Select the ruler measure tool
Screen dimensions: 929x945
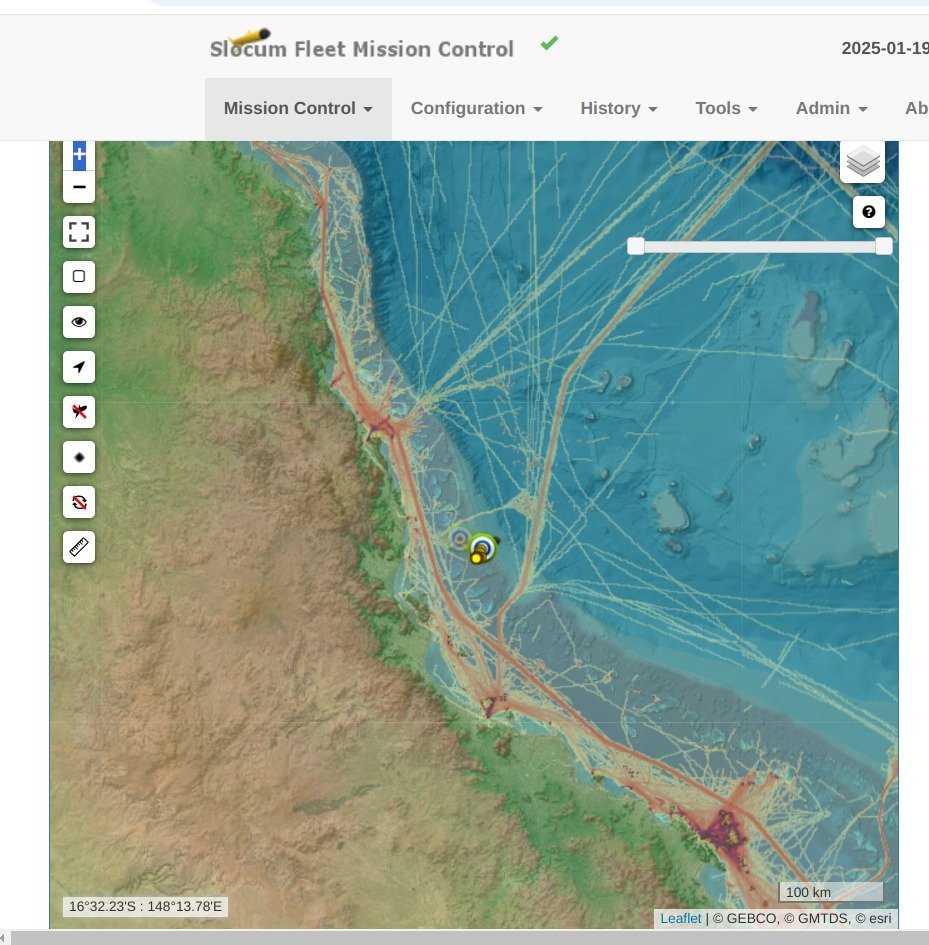(79, 547)
